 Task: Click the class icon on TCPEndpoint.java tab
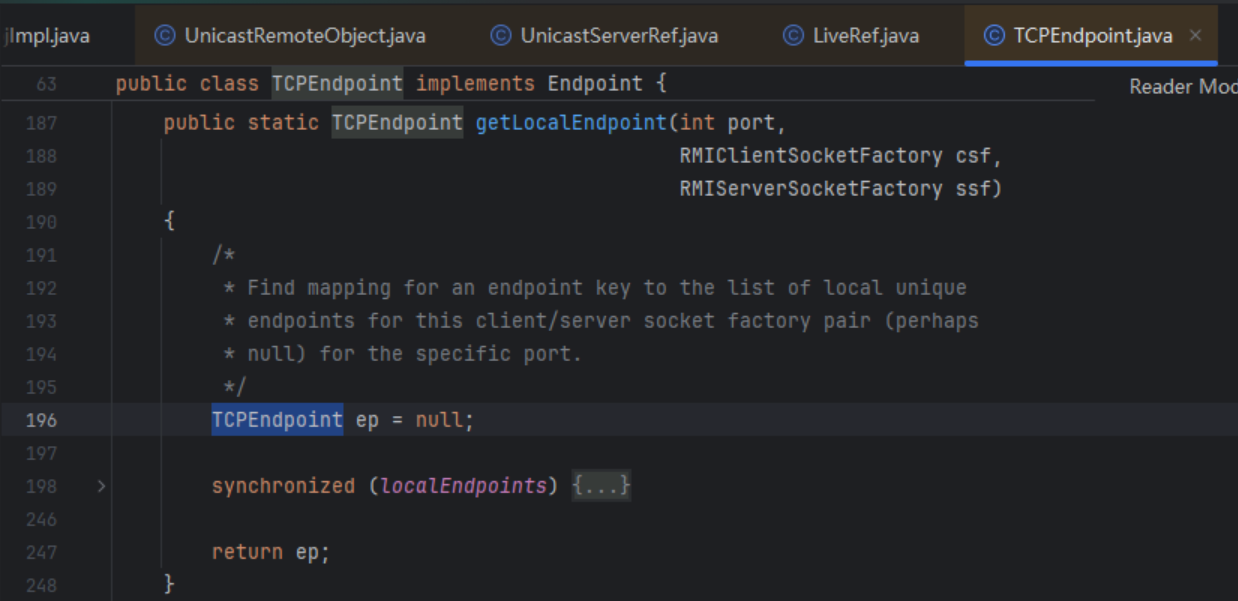click(994, 36)
